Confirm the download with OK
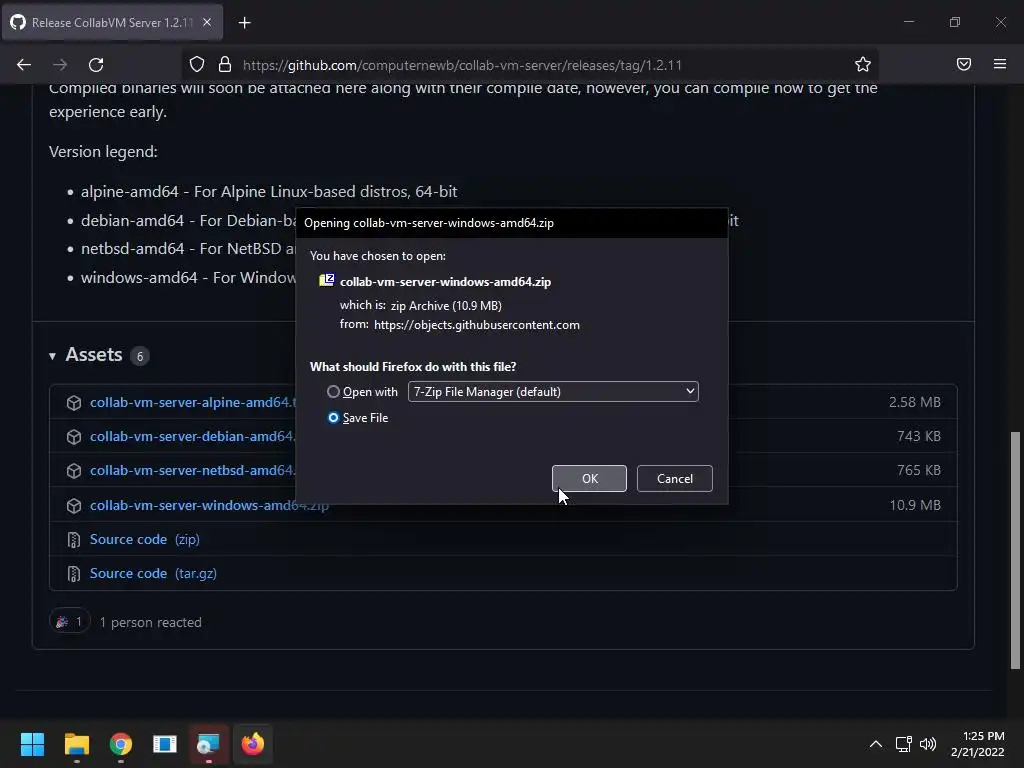The image size is (1024, 768). coord(589,479)
